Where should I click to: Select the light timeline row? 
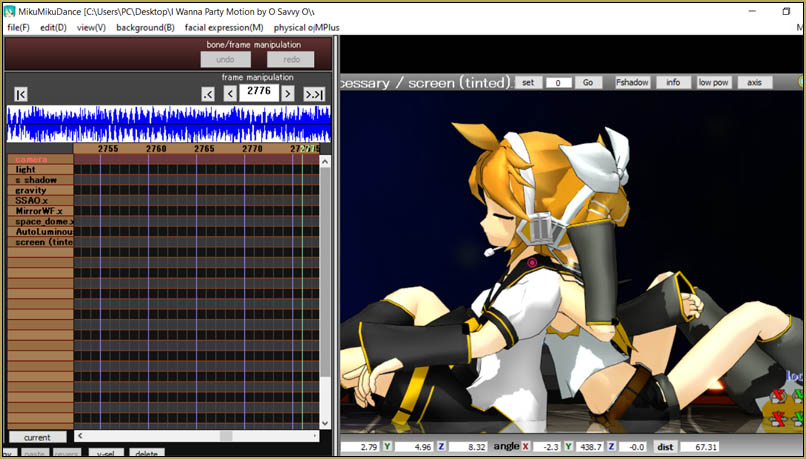(x=41, y=170)
